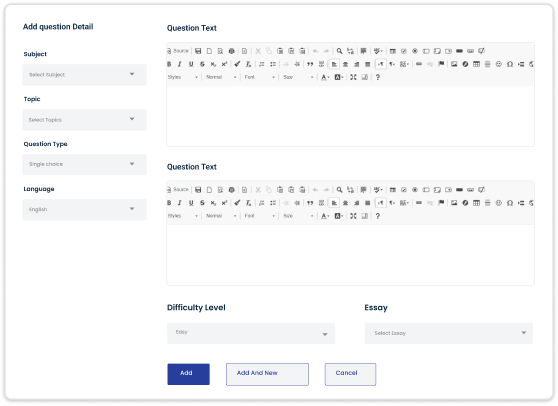
Task: Open Preview in upper editor toolbar
Action: [x=220, y=51]
